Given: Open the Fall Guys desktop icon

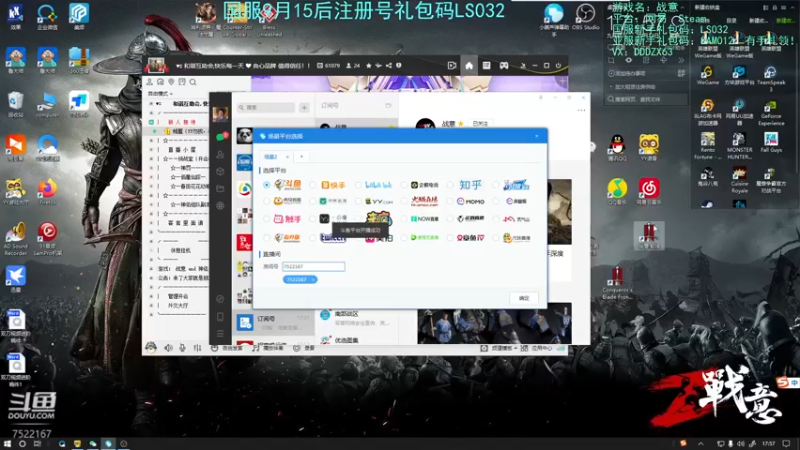Looking at the screenshot, I should [x=770, y=142].
